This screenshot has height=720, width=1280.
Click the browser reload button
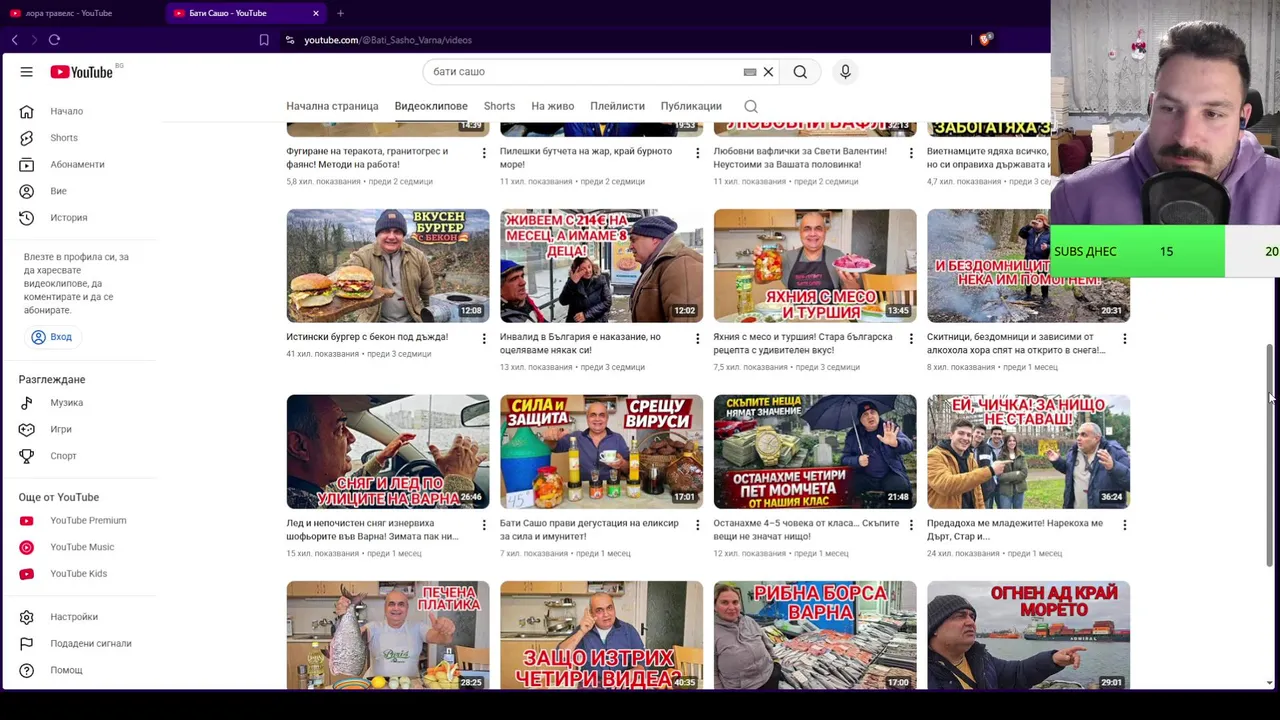point(54,40)
